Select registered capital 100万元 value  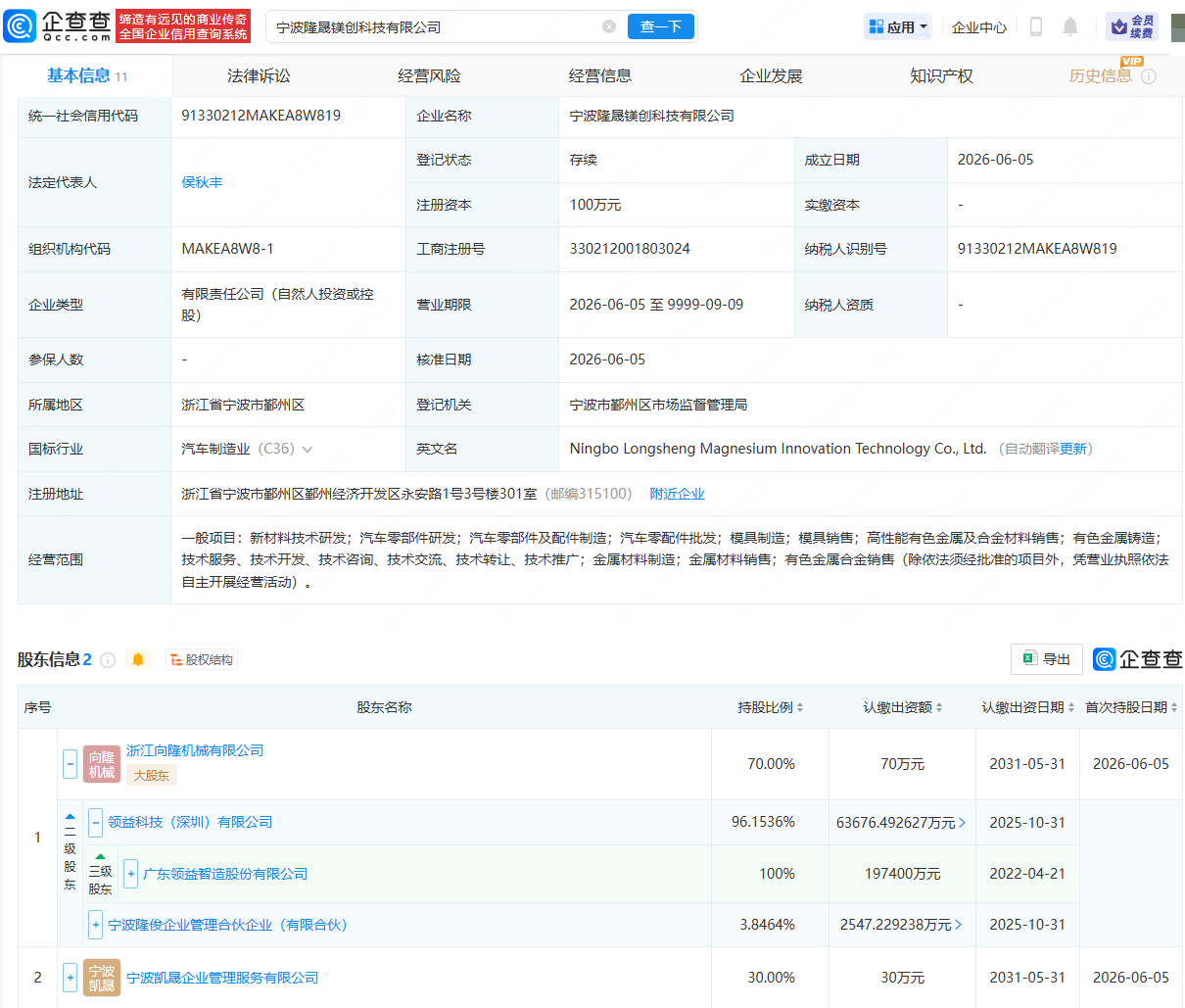pos(595,205)
